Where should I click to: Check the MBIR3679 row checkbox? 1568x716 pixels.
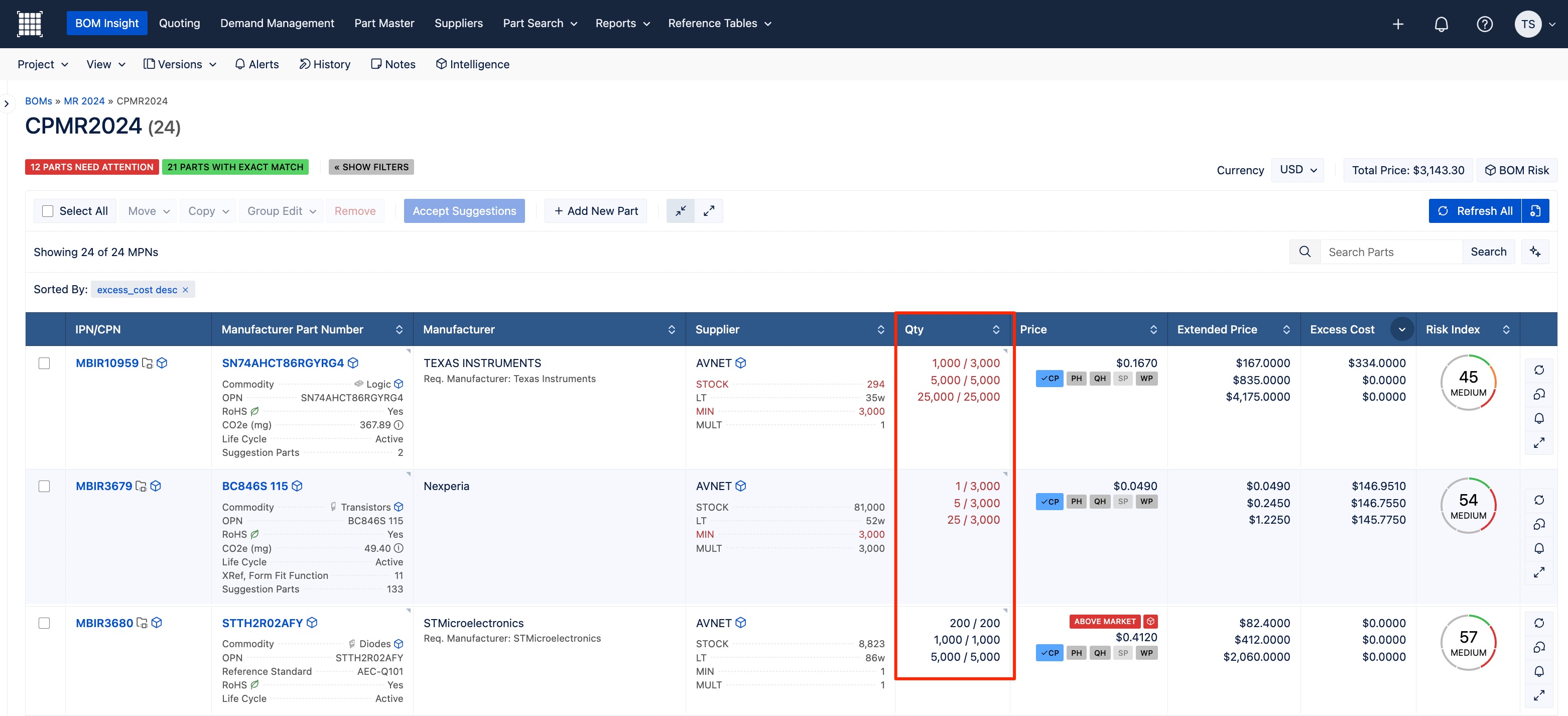[x=44, y=486]
